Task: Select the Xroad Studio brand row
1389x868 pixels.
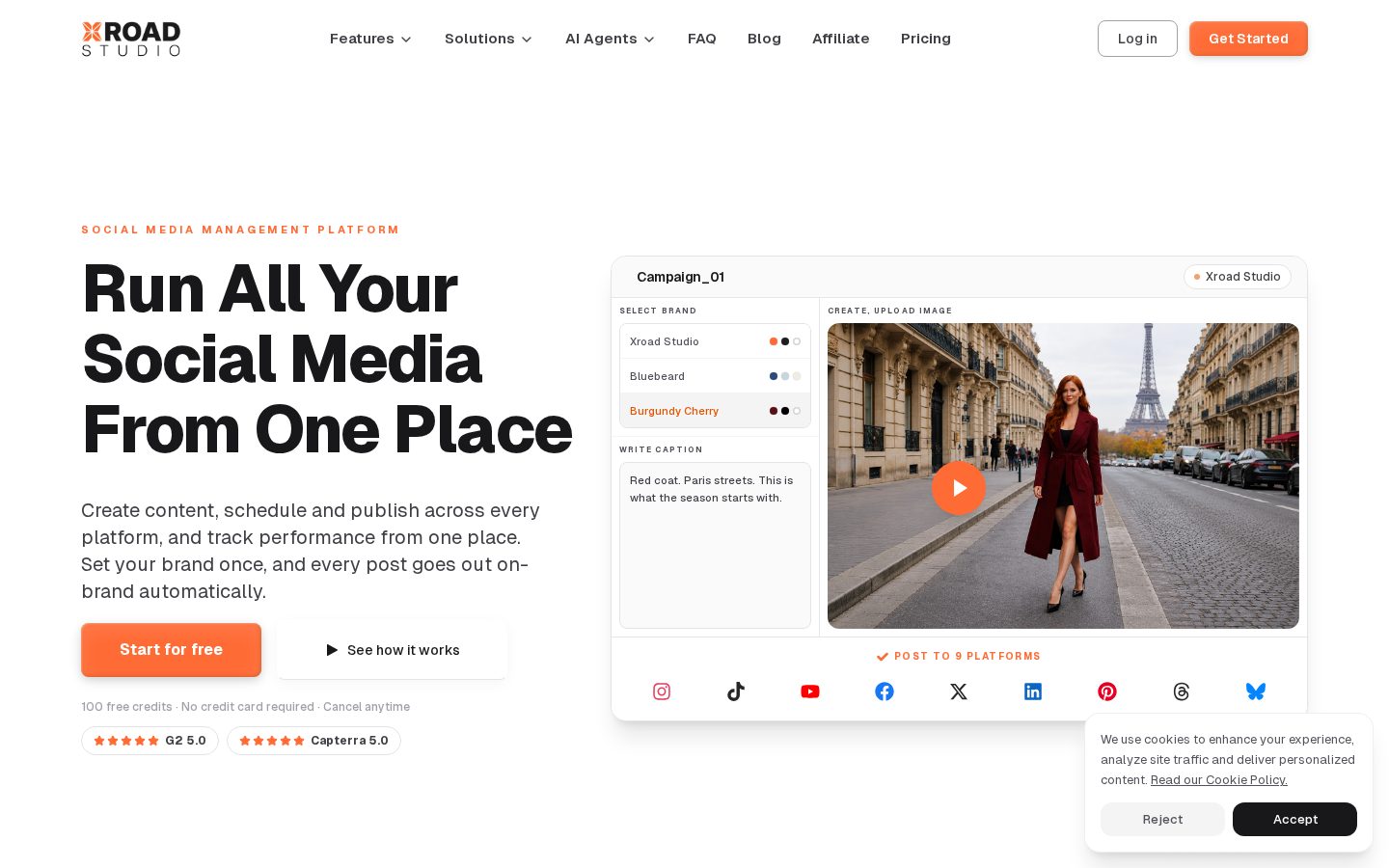Action: (715, 341)
